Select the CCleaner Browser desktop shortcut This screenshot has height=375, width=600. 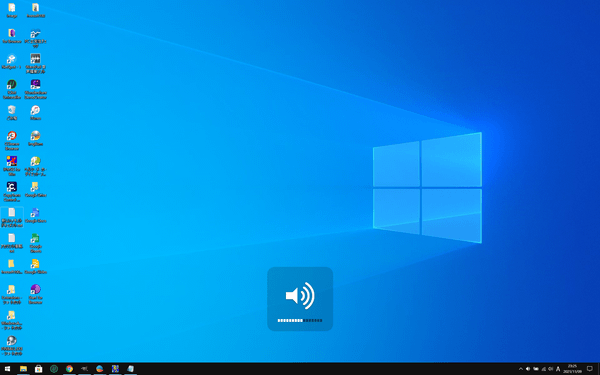[x=12, y=140]
